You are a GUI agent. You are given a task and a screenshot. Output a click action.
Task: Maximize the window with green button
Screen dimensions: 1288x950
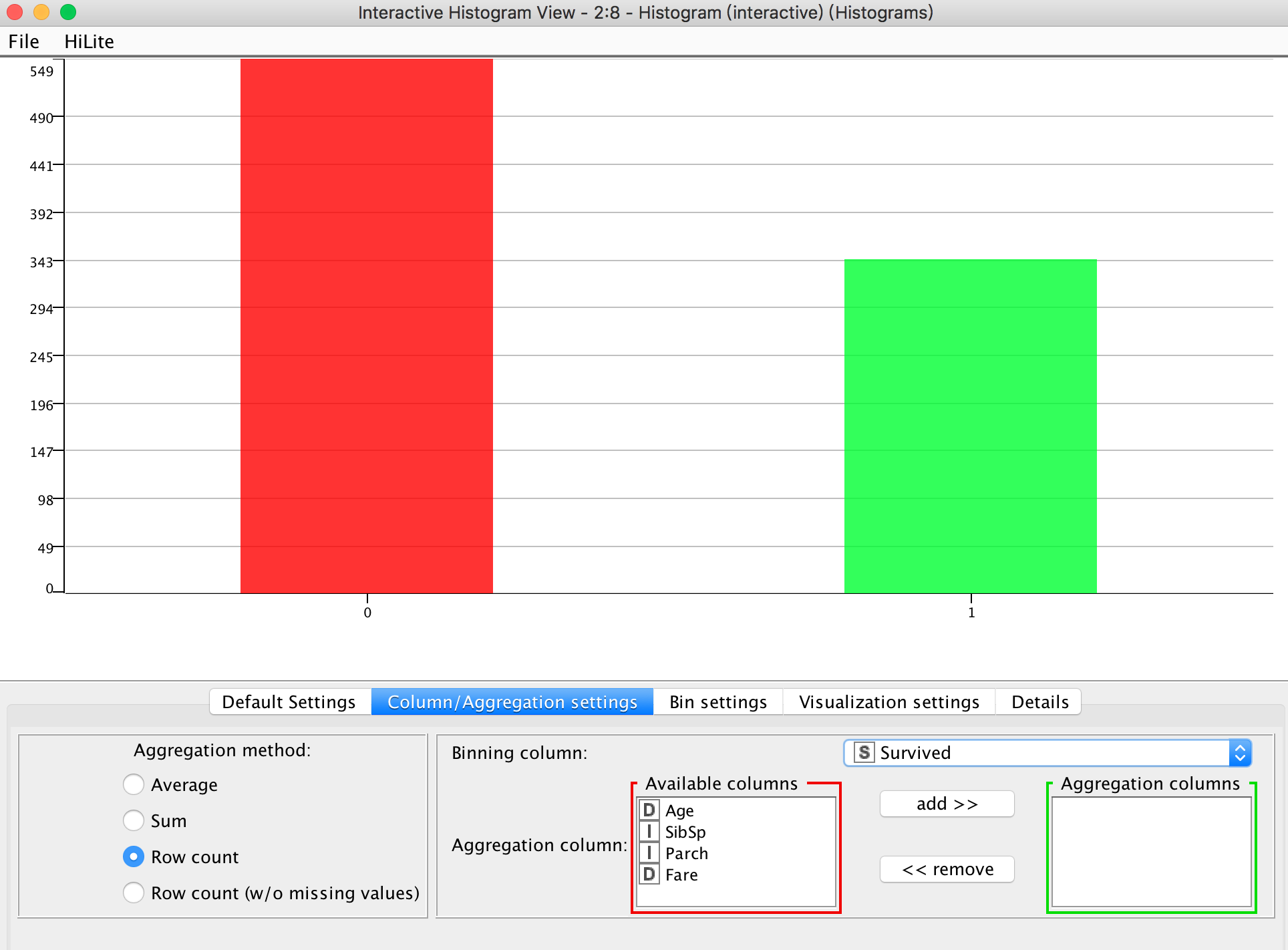[68, 12]
